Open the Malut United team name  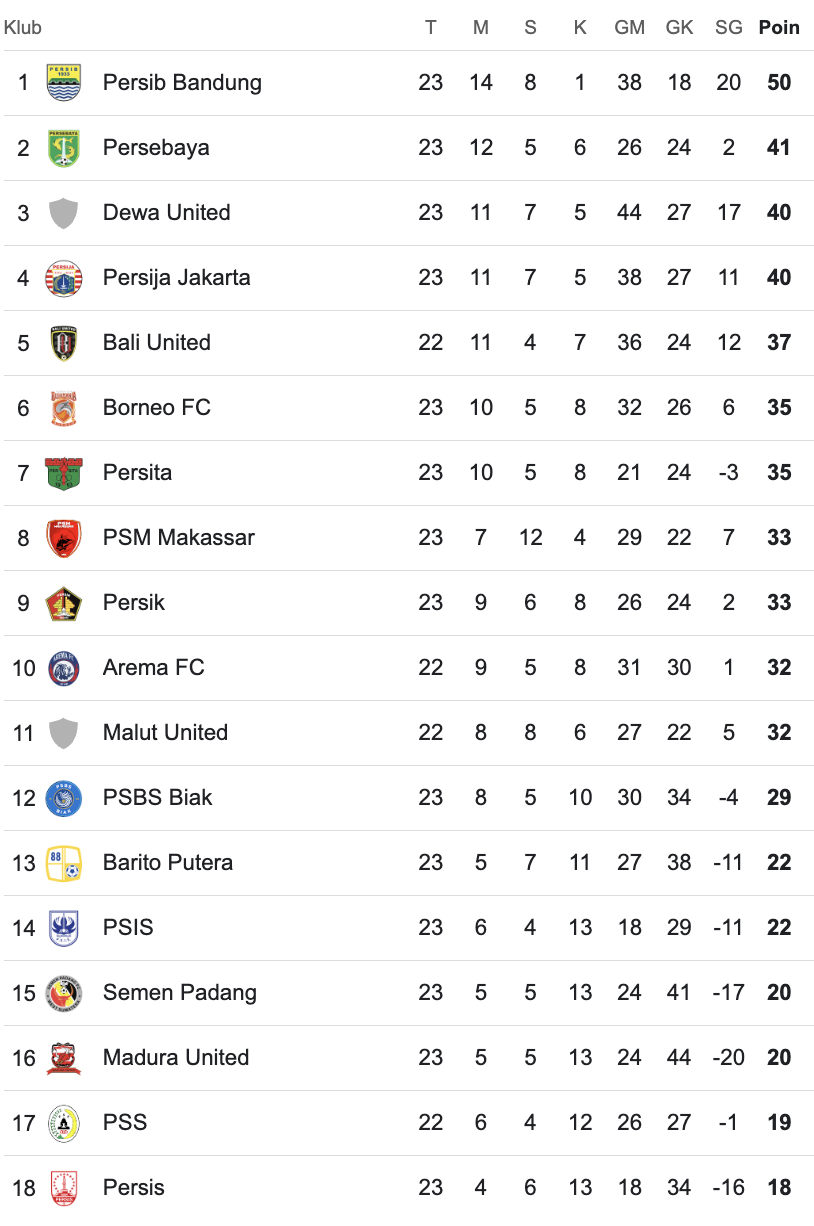(165, 732)
